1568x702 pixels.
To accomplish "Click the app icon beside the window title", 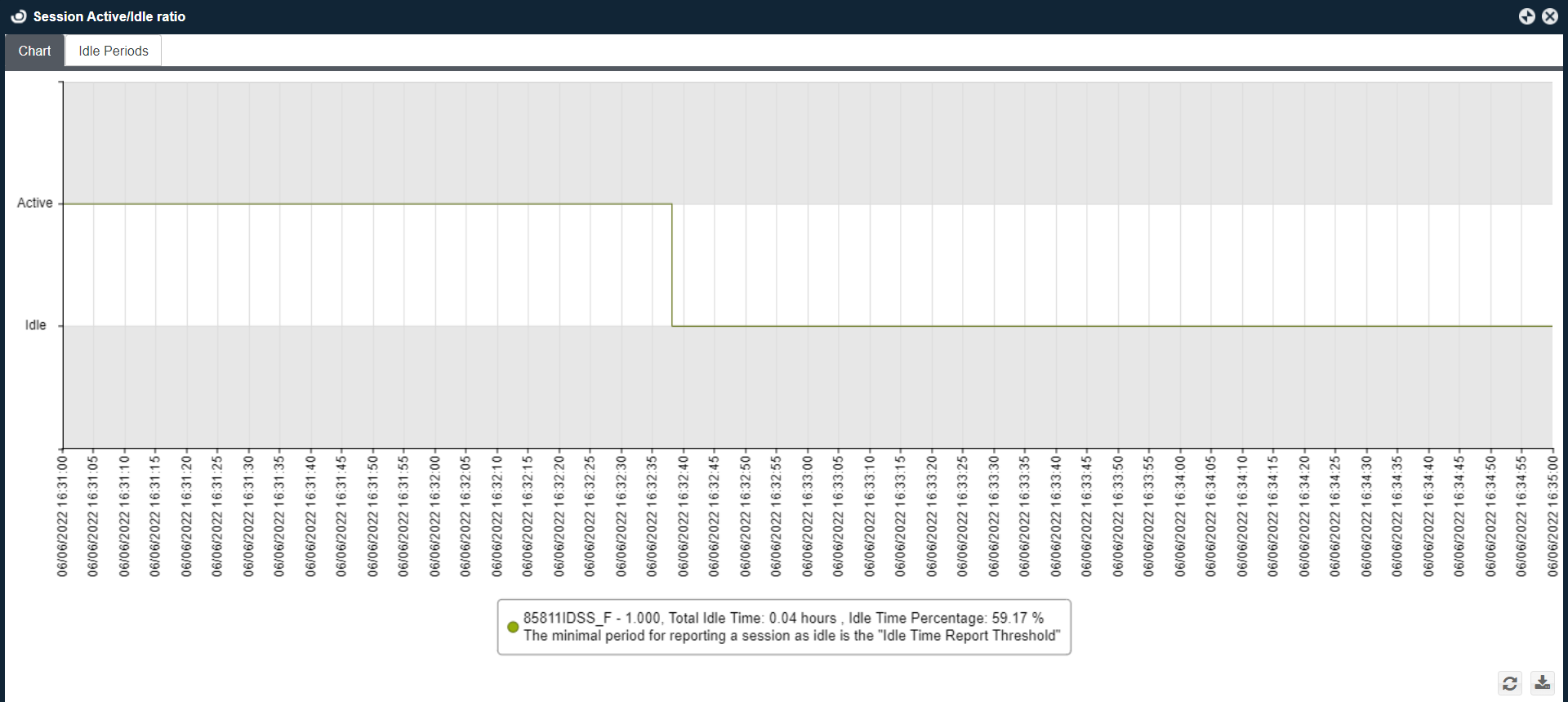I will [x=18, y=16].
